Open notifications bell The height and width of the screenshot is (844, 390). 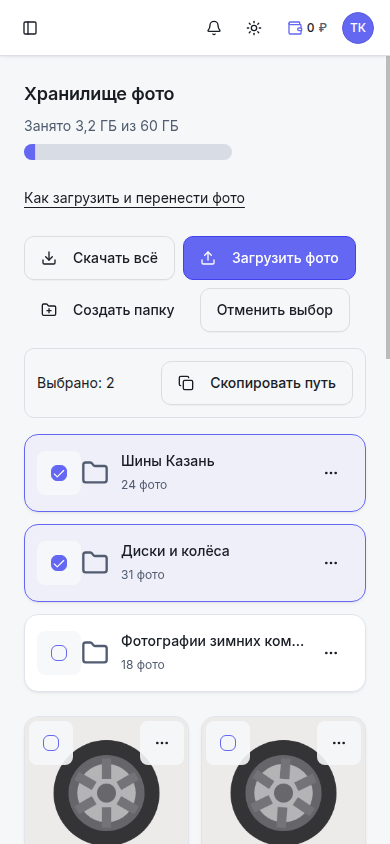click(x=214, y=28)
